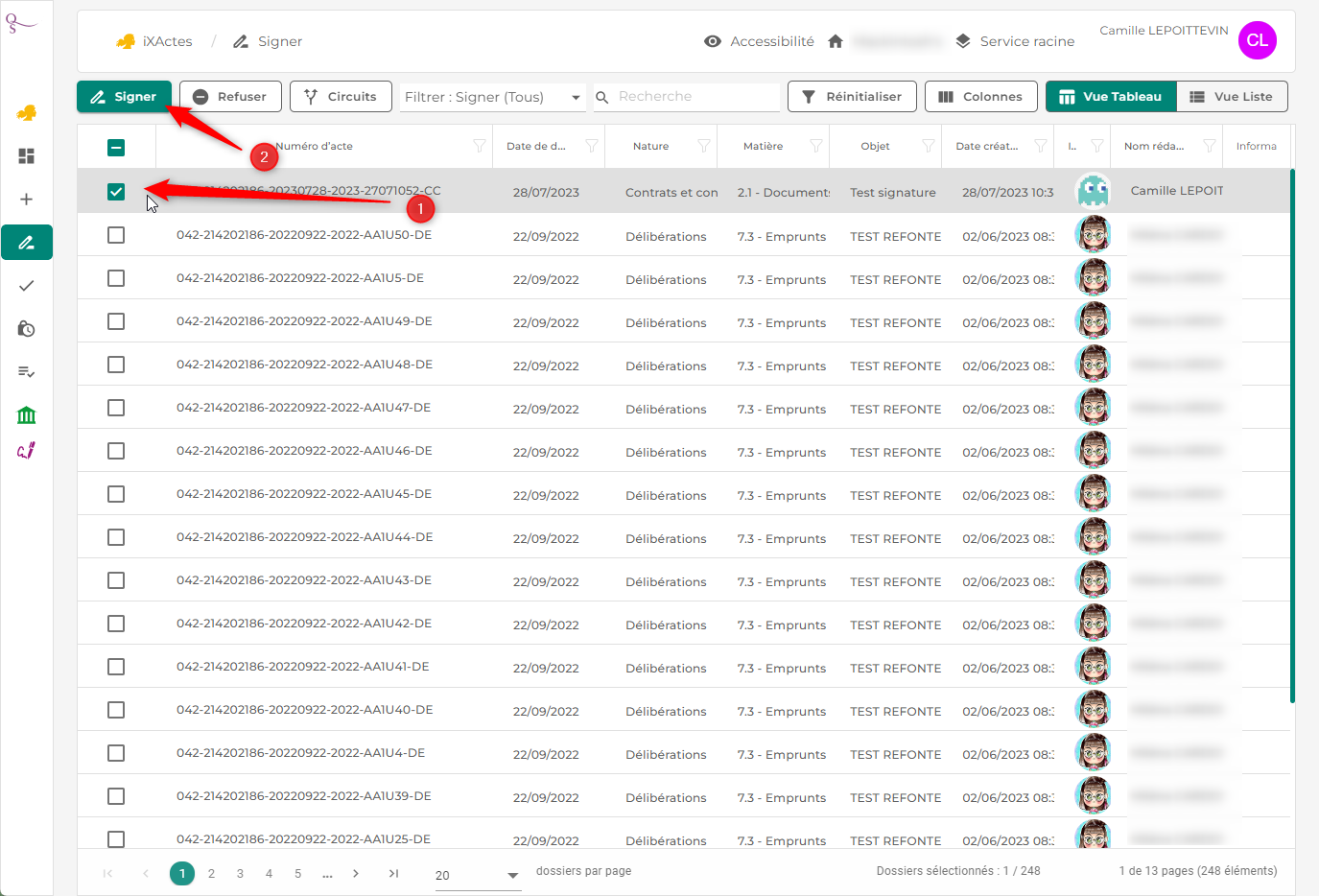This screenshot has height=896, width=1319.
Task: Open the Service racine selector
Action: pos(1016,41)
